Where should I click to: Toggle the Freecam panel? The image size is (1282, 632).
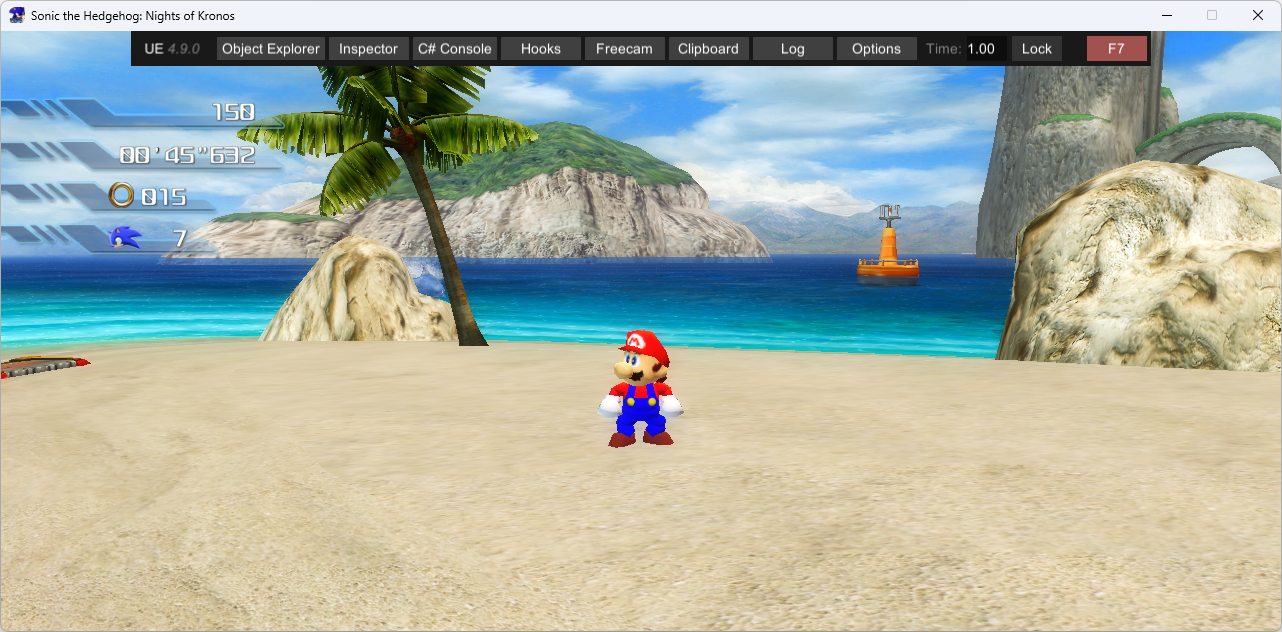624,48
